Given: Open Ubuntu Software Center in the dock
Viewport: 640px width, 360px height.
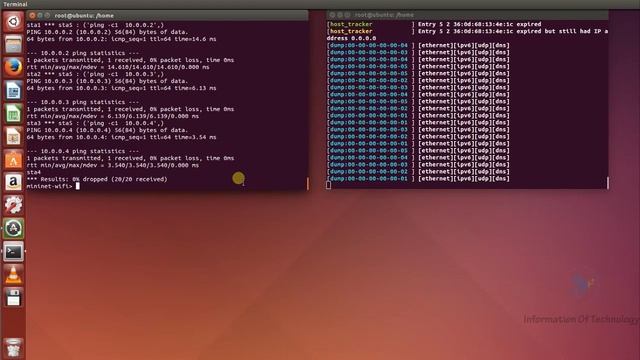Looking at the screenshot, I should coord(13,159).
